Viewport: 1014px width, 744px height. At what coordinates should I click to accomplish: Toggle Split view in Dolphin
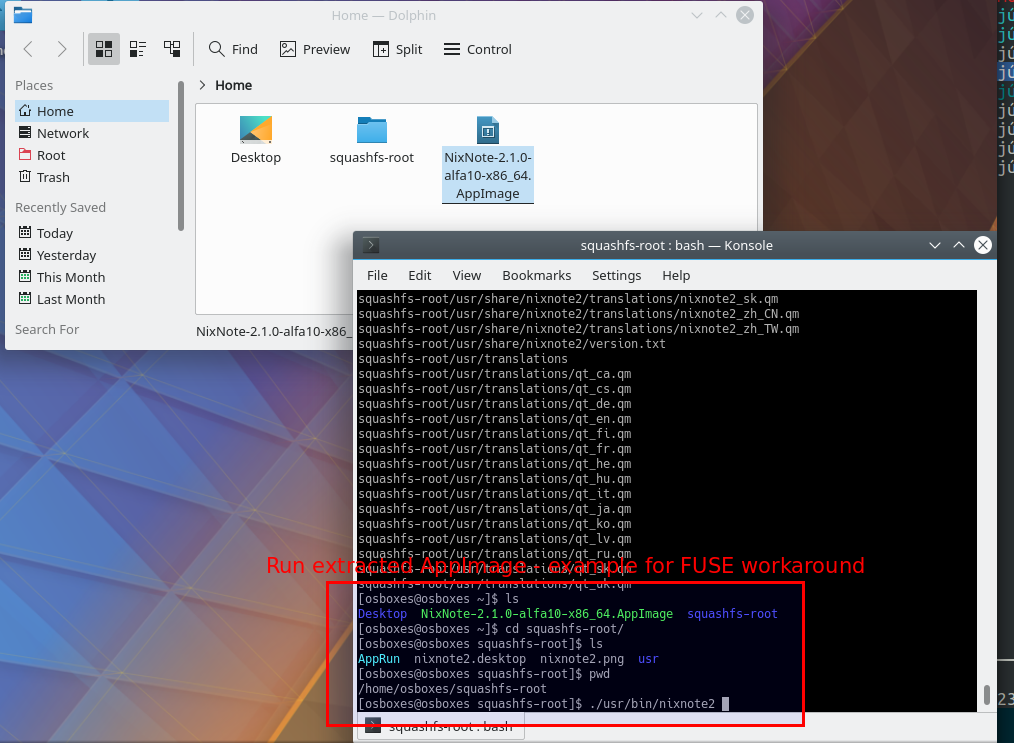[x=397, y=49]
